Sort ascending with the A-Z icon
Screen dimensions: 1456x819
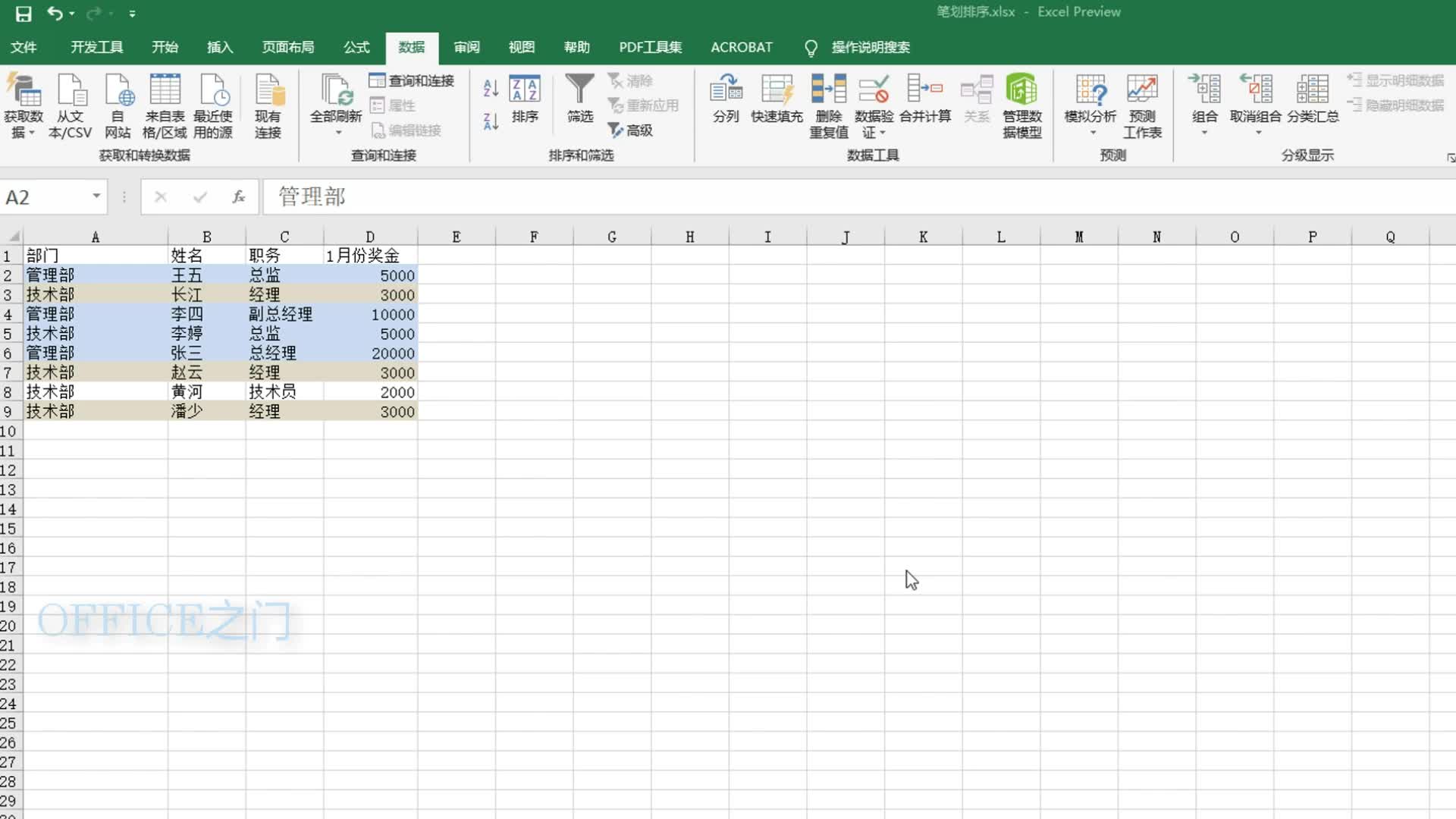(x=491, y=88)
